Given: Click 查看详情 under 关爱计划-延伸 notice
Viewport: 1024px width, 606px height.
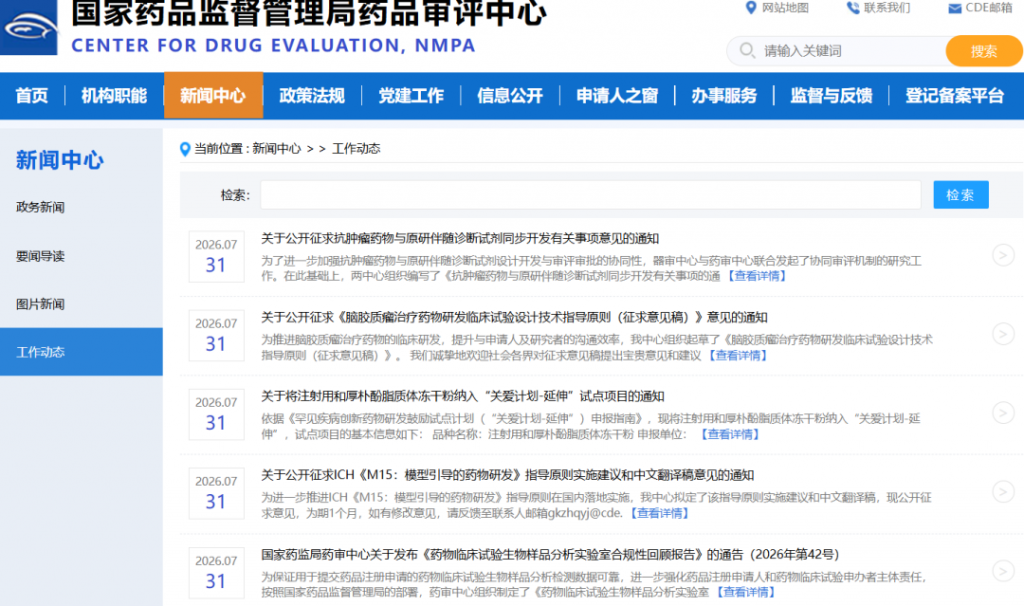Looking at the screenshot, I should click(729, 434).
